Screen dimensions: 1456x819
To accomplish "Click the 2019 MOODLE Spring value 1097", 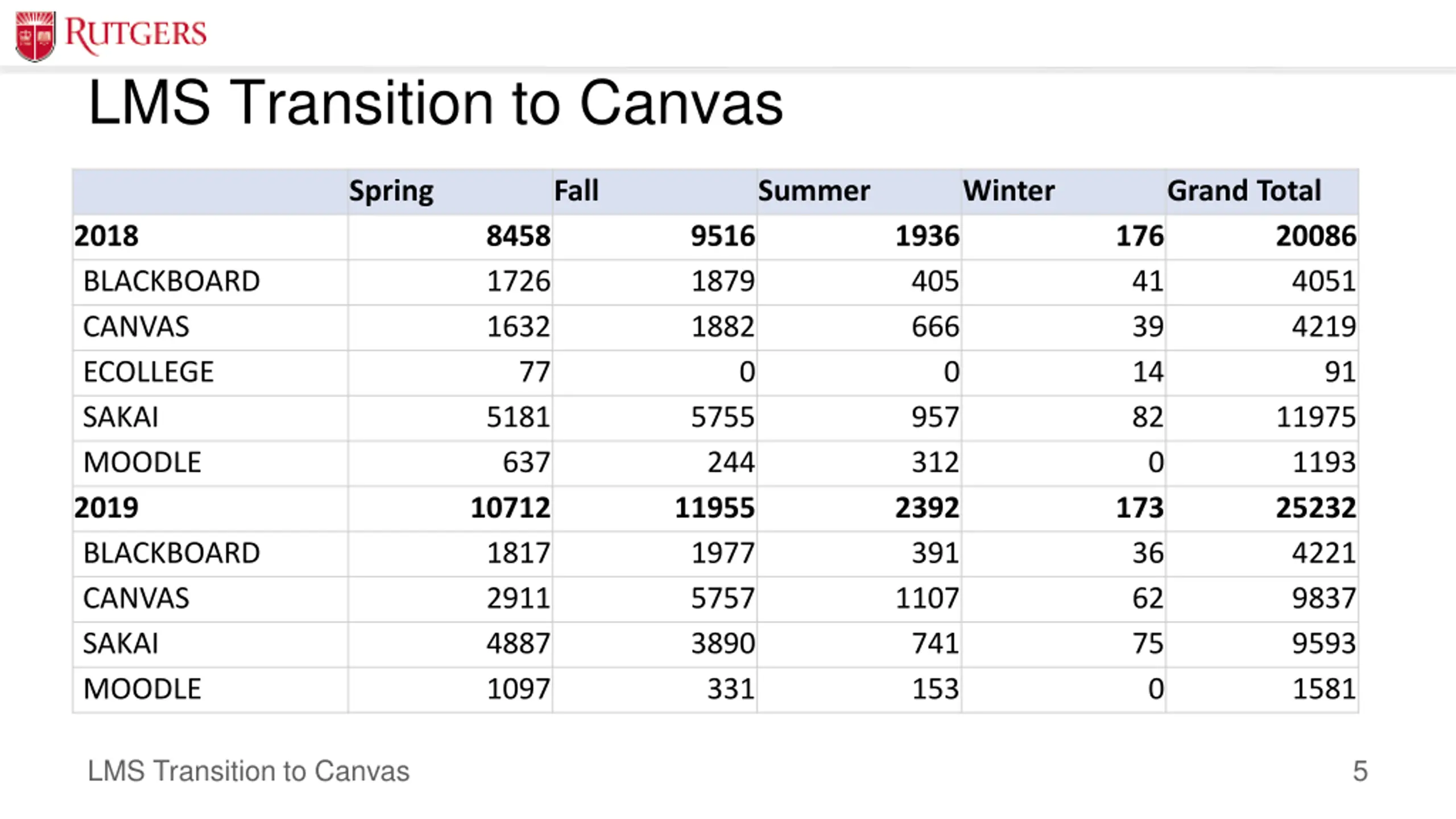I will click(x=518, y=689).
